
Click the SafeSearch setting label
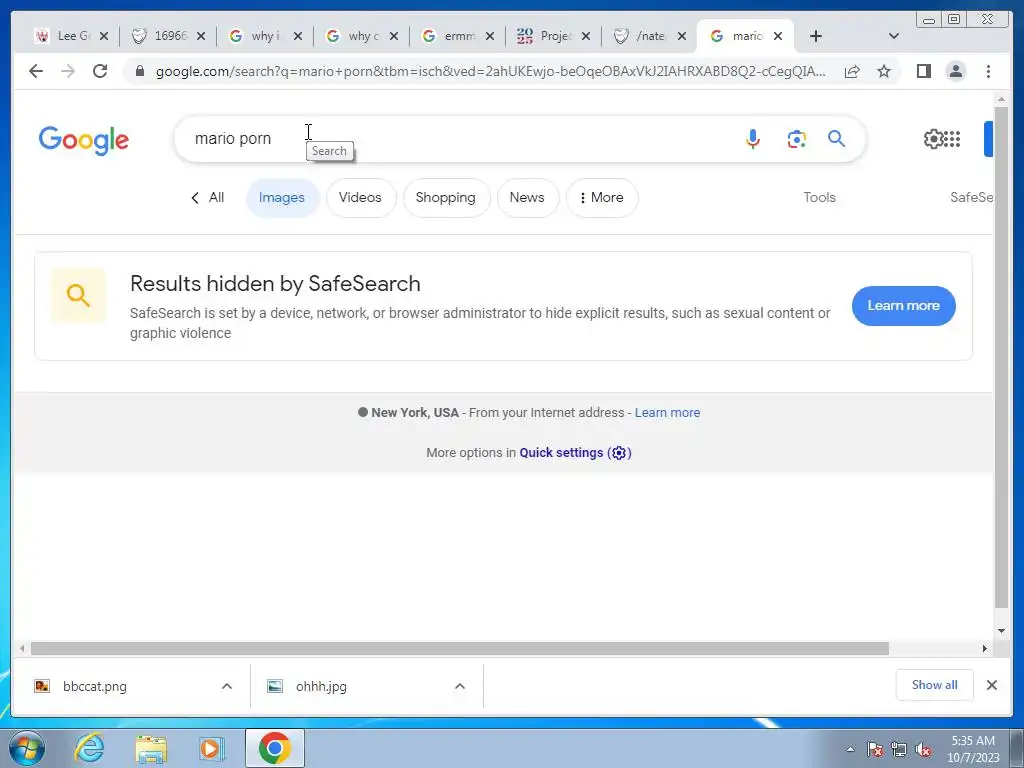971,197
